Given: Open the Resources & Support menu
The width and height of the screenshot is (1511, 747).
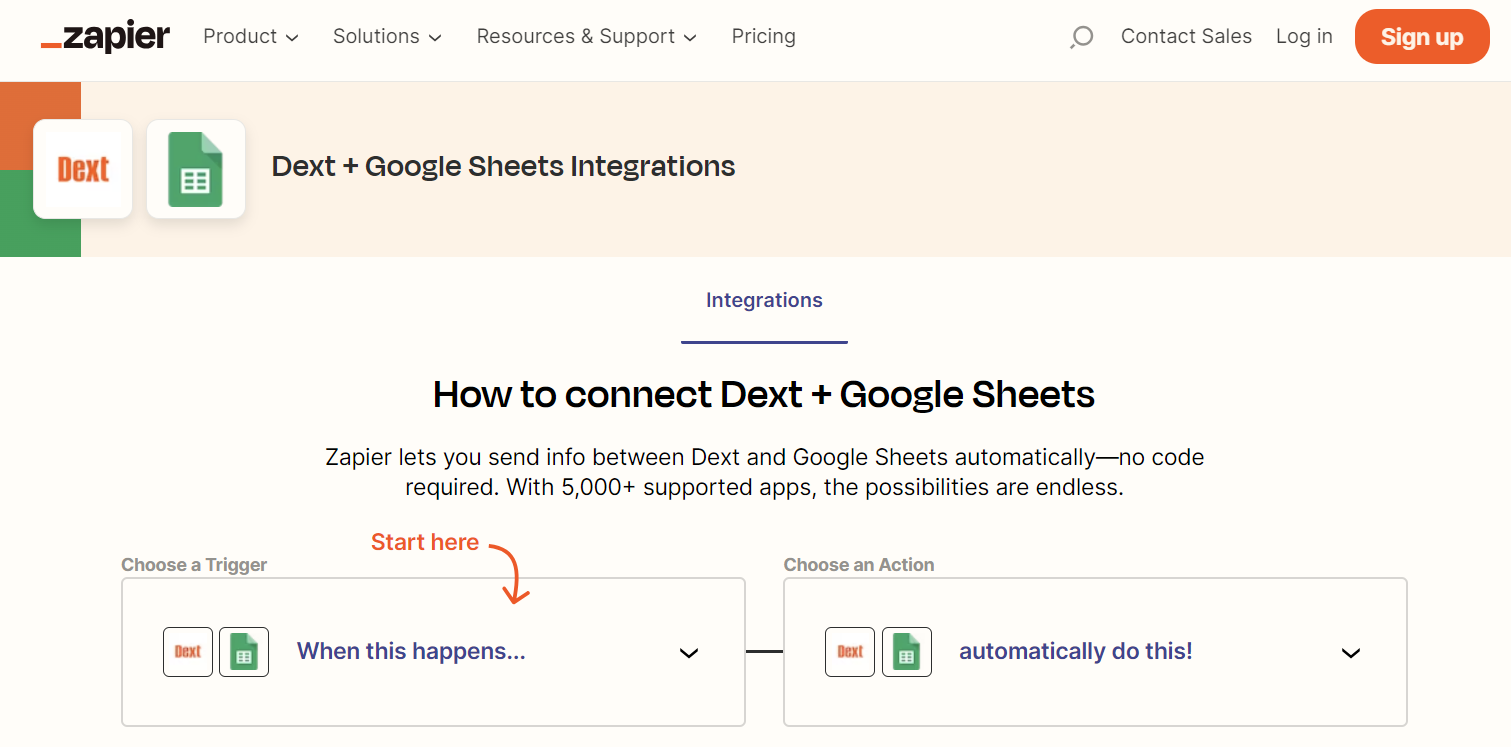Looking at the screenshot, I should pyautogui.click(x=587, y=36).
